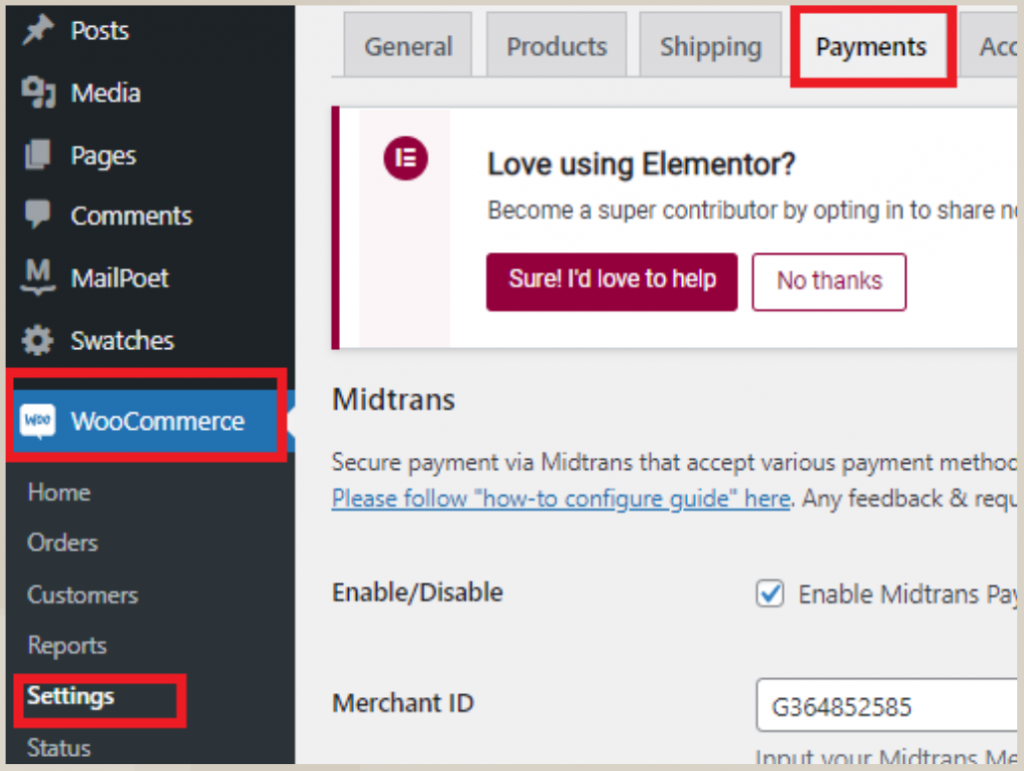
Task: Open WooCommerce Settings submenu item
Action: point(71,696)
